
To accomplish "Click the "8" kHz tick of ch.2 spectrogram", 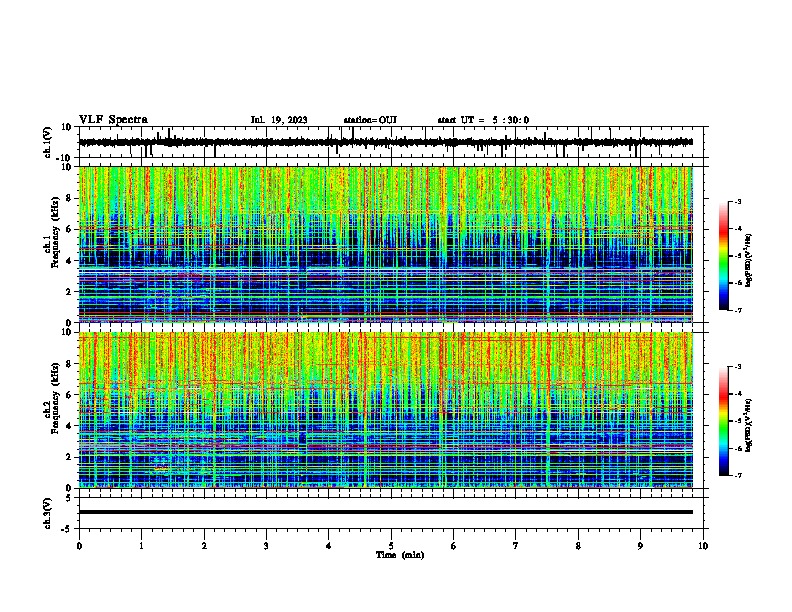I will click(69, 364).
